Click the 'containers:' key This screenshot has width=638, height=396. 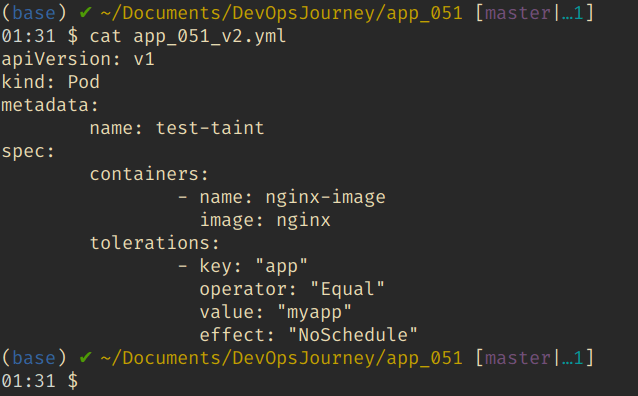point(149,174)
